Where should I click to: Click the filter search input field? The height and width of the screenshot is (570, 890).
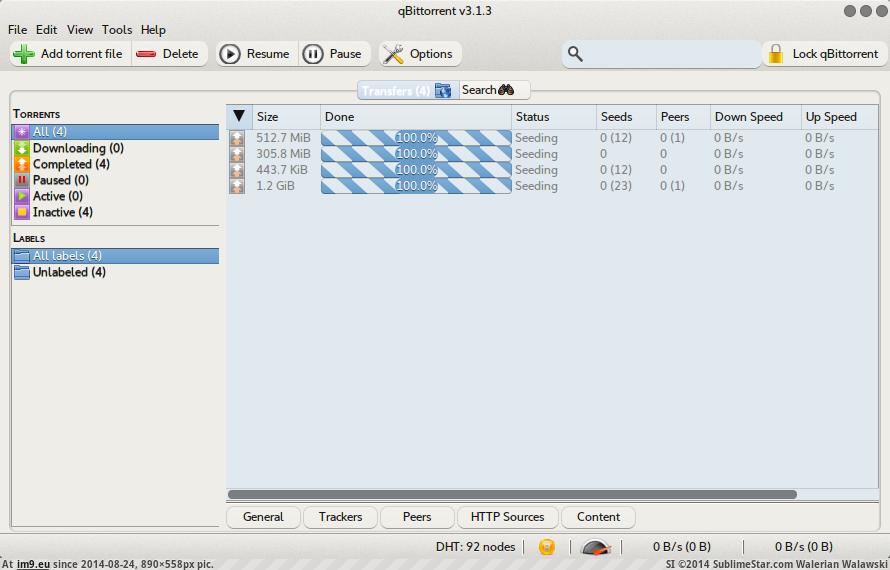pos(661,54)
